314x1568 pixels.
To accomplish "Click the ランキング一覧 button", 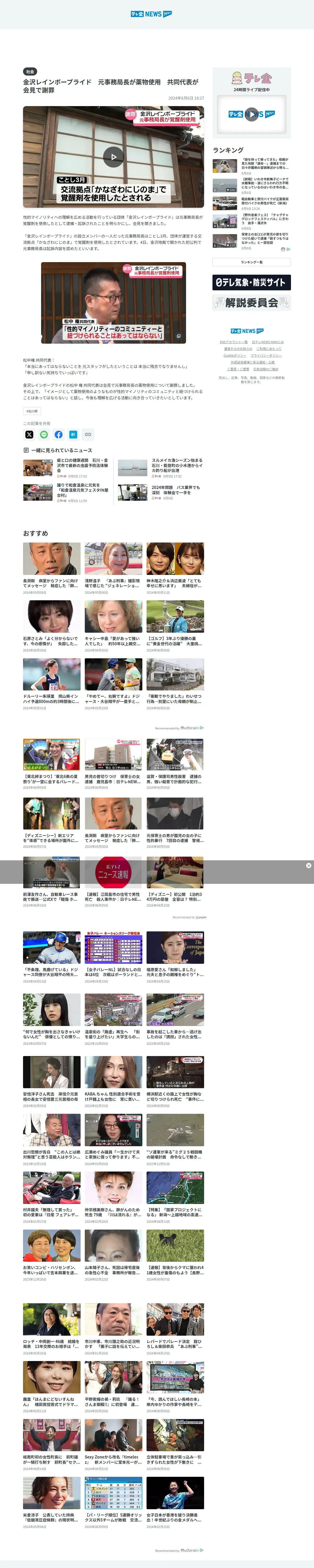I will point(251,262).
